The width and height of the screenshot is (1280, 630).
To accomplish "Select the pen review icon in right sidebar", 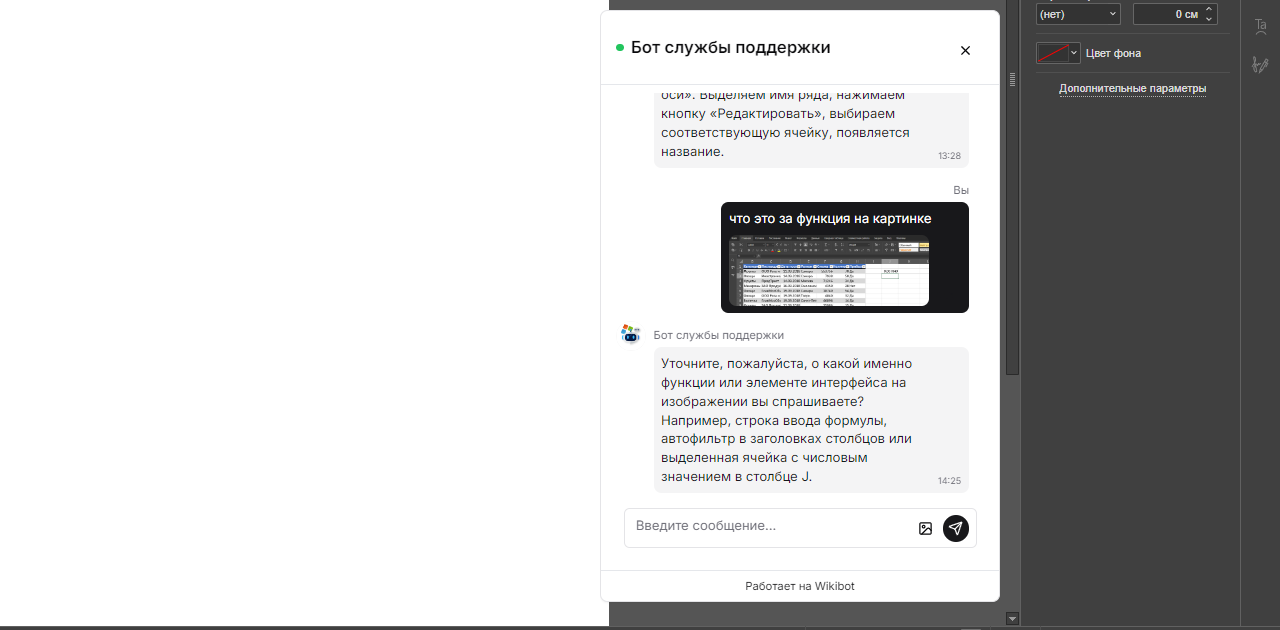I will pyautogui.click(x=1260, y=65).
